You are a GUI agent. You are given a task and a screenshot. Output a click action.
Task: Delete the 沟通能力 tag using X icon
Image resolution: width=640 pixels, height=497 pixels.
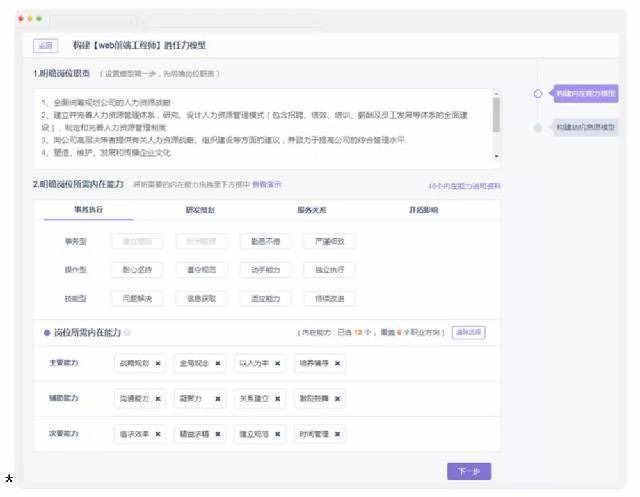[x=159, y=399]
